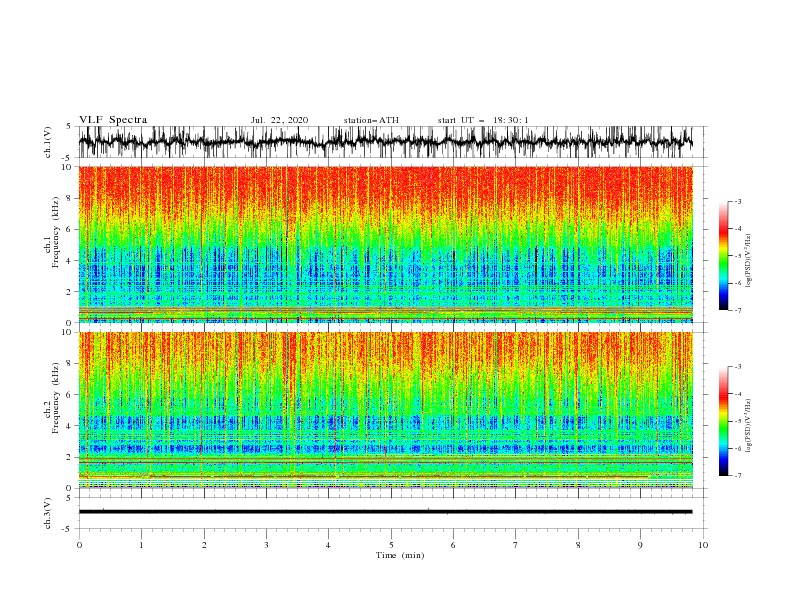This screenshot has height=612, width=792.
Task: Click the "2" kHz tick of ch.1 spectrogram
Action: [x=69, y=291]
